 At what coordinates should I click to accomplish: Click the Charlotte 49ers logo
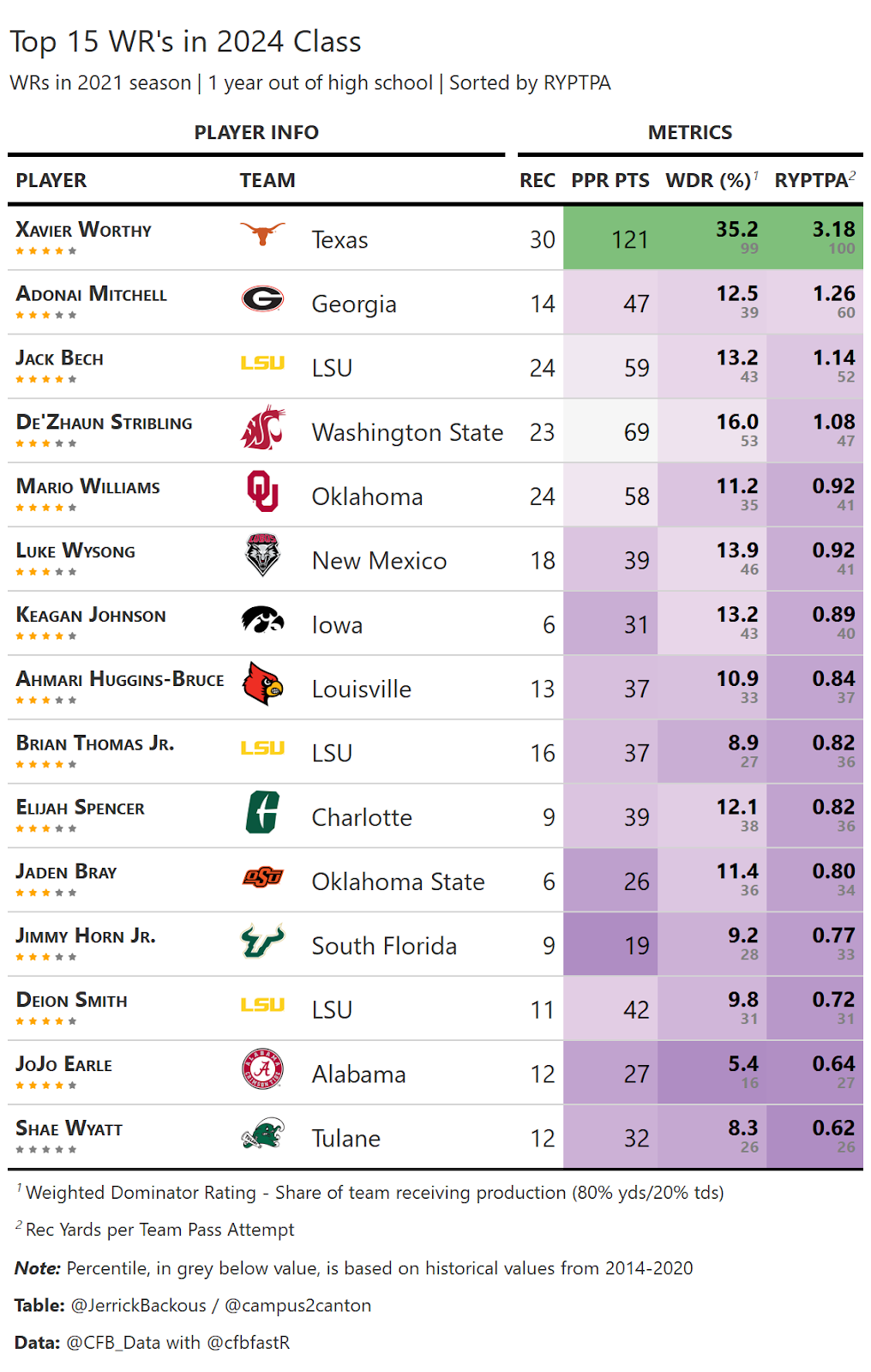click(262, 812)
